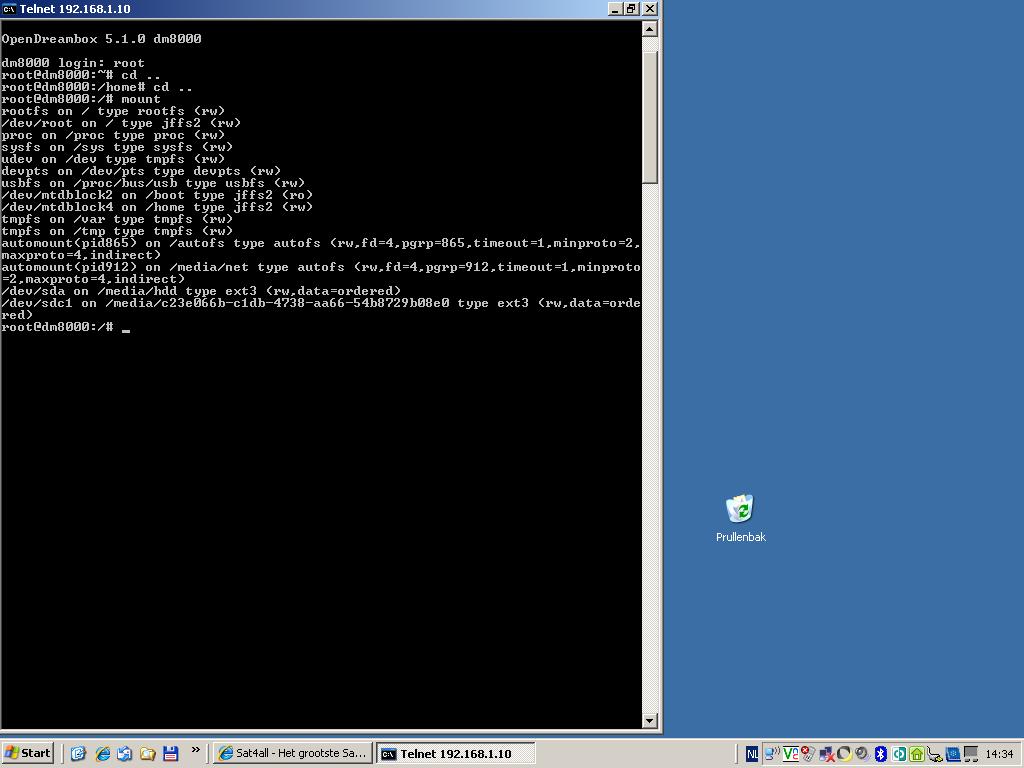
Task: Open the Windows Start menu
Action: (x=27, y=753)
